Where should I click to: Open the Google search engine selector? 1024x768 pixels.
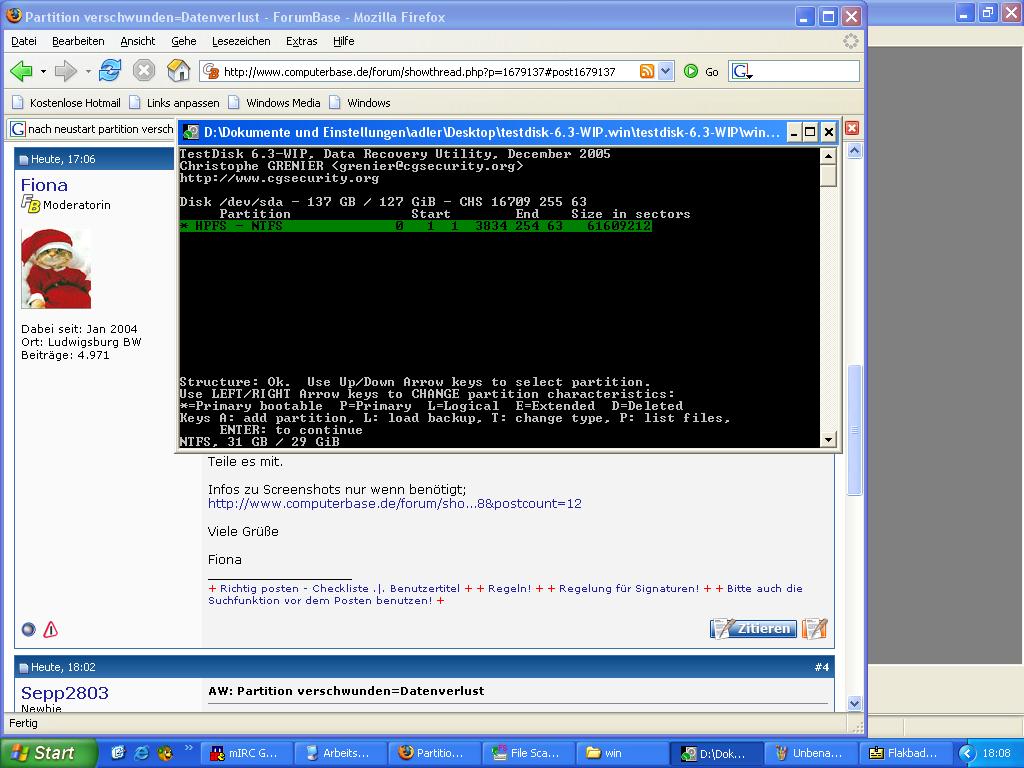(742, 71)
